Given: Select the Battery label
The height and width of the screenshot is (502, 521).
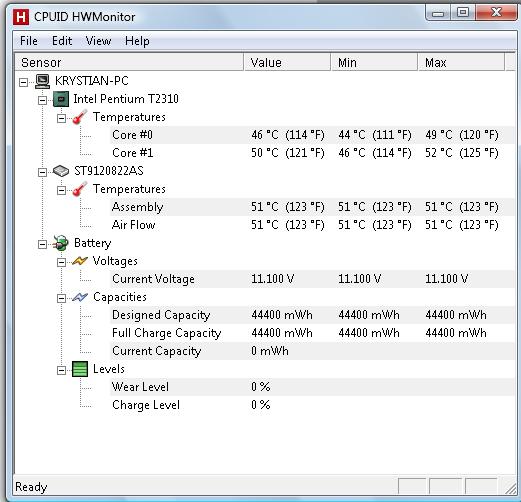Looking at the screenshot, I should click(92, 243).
